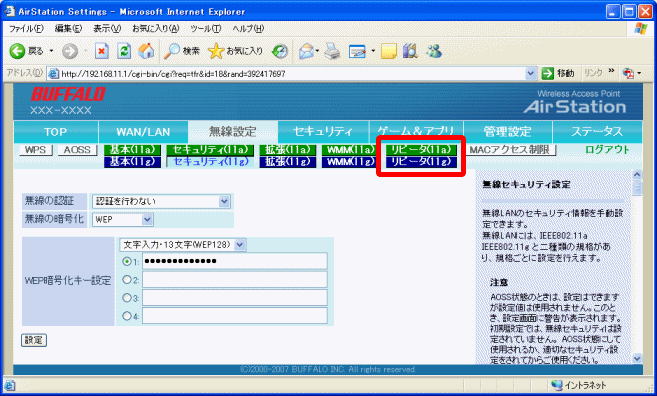This screenshot has width=657, height=396.
Task: Click WEP key 1 password field
Action: coord(235,261)
